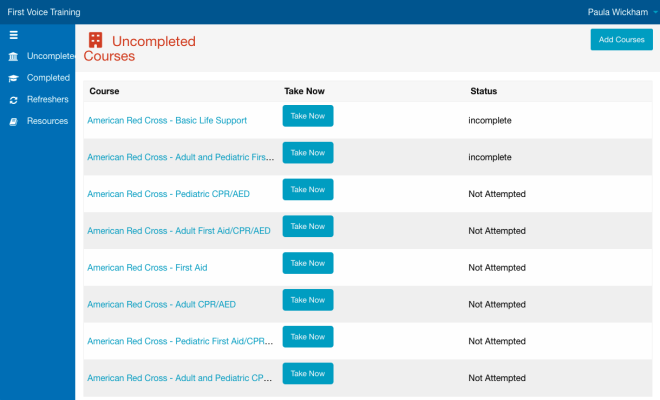Open Resources in the sidebar
This screenshot has width=660, height=400.
click(x=47, y=121)
